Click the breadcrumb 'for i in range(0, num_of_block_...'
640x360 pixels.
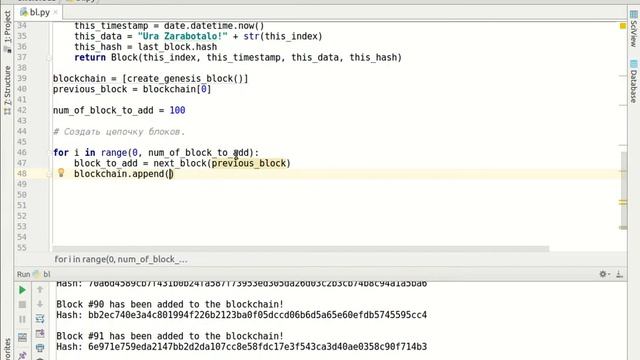click(121, 259)
